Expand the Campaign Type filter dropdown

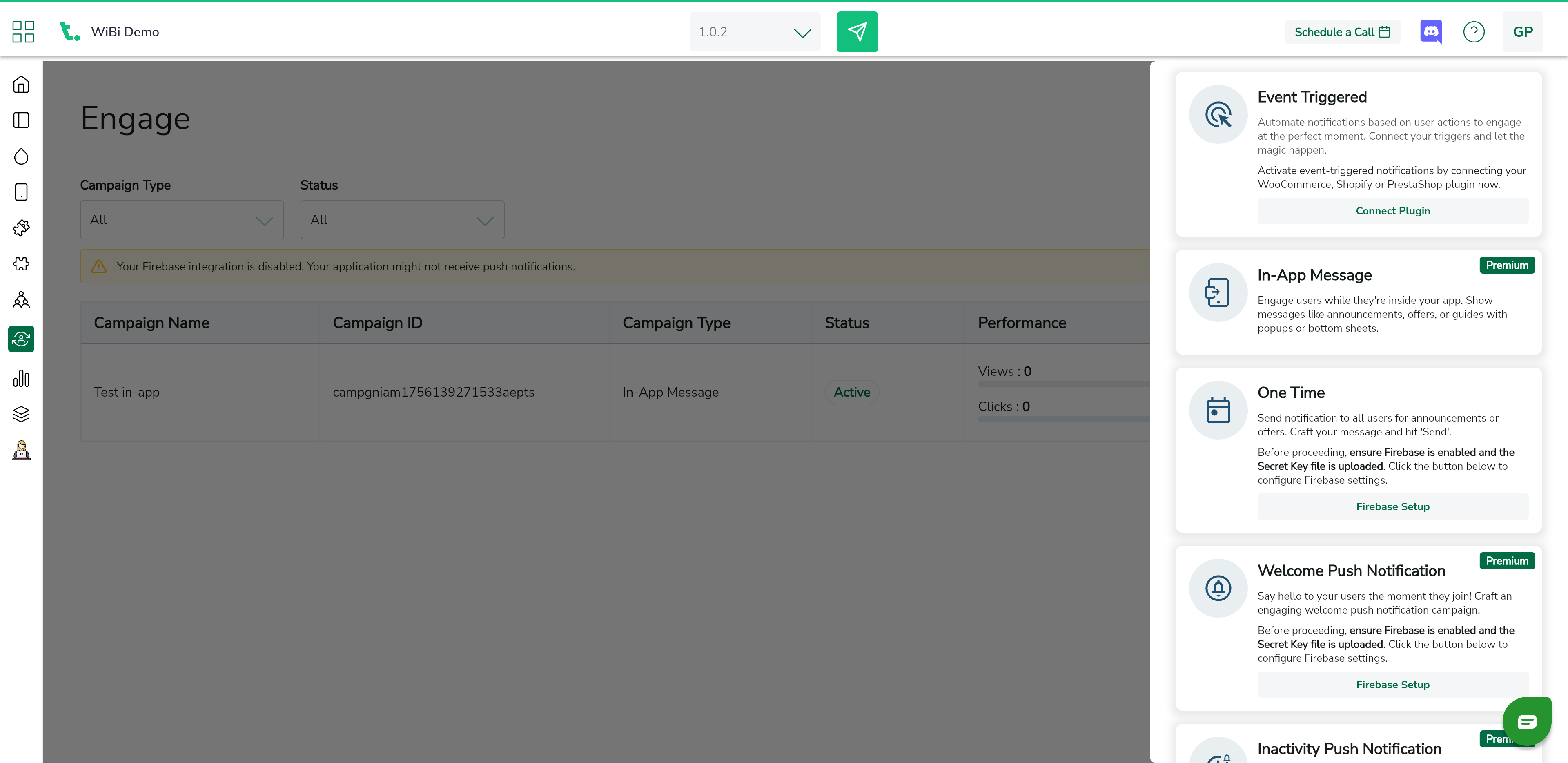pos(181,220)
